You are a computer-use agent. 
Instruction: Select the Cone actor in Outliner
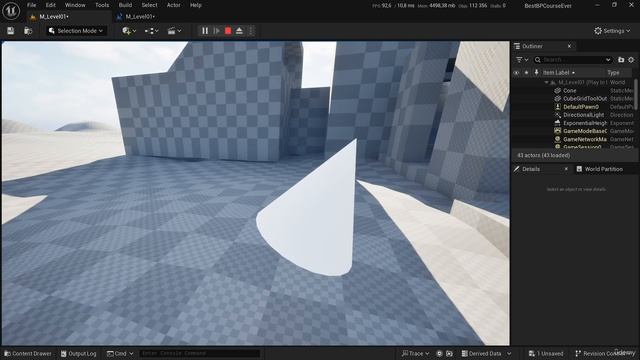(x=569, y=91)
